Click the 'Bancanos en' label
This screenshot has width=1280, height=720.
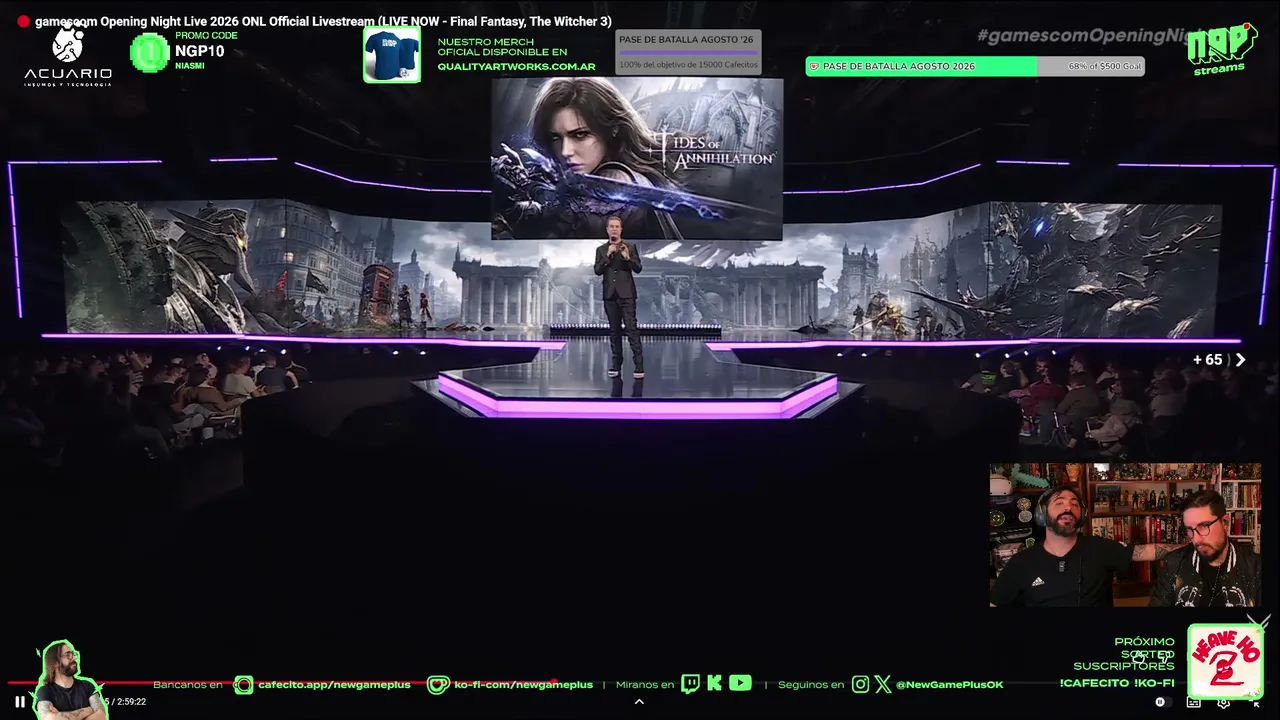188,685
